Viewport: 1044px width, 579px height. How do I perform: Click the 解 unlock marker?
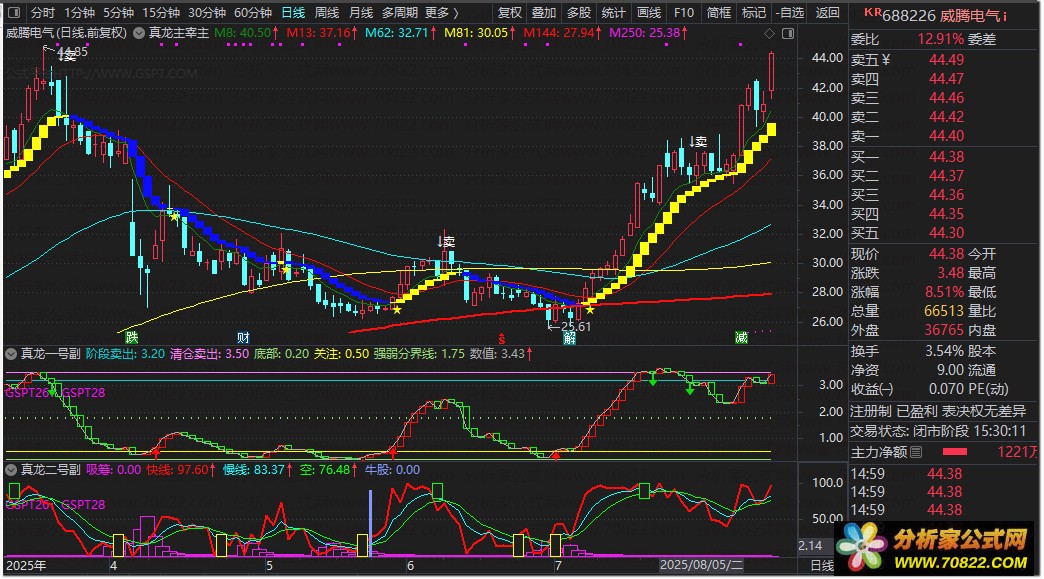(x=569, y=338)
